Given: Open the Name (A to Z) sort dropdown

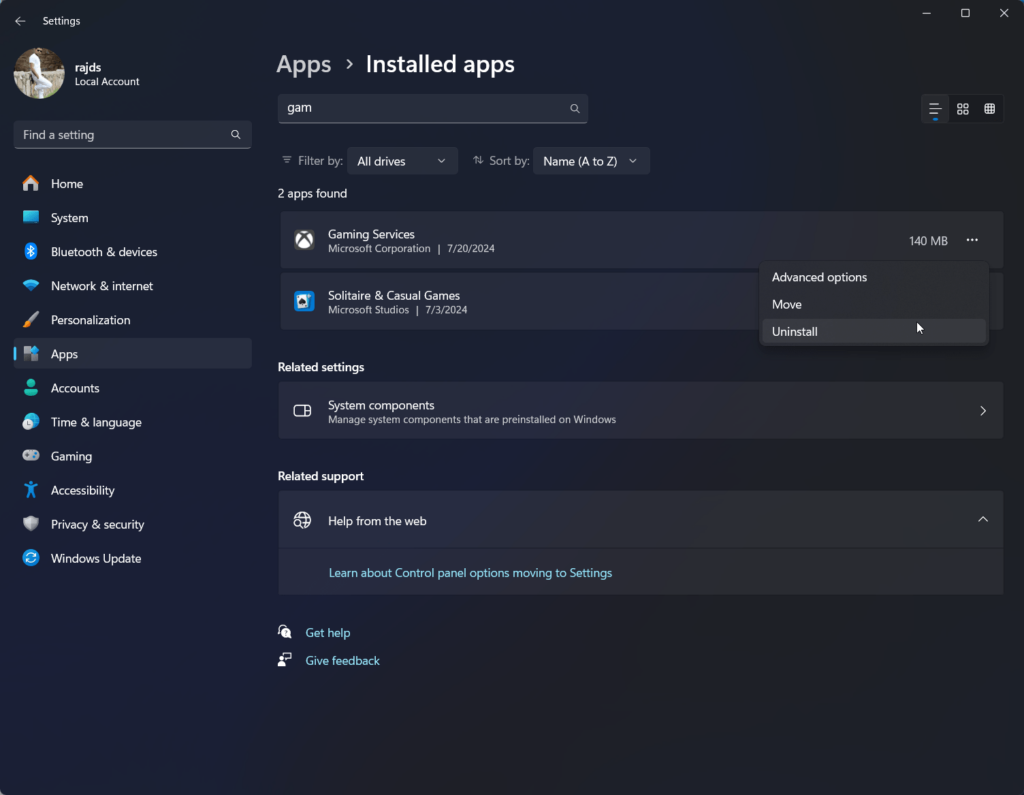Looking at the screenshot, I should 591,161.
